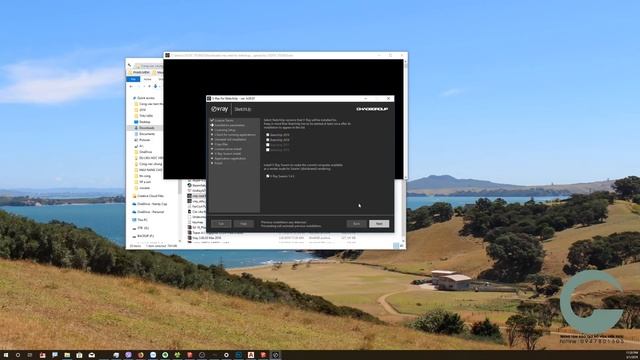This screenshot has width=640, height=360.
Task: Open the Home tab in File Explorer
Action: (x=147, y=79)
